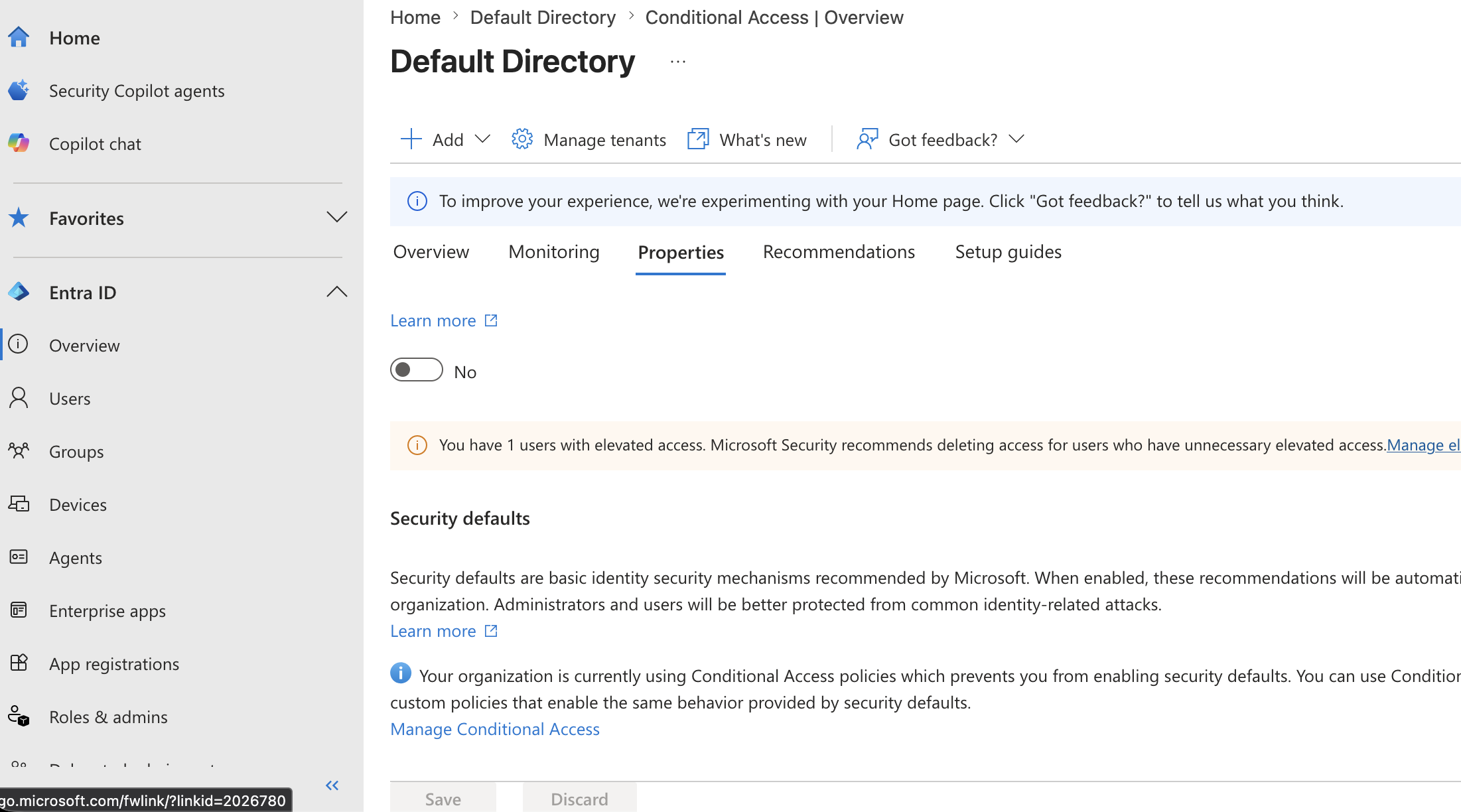1461x812 pixels.
Task: Open Devices in the sidebar menu
Action: pos(78,505)
